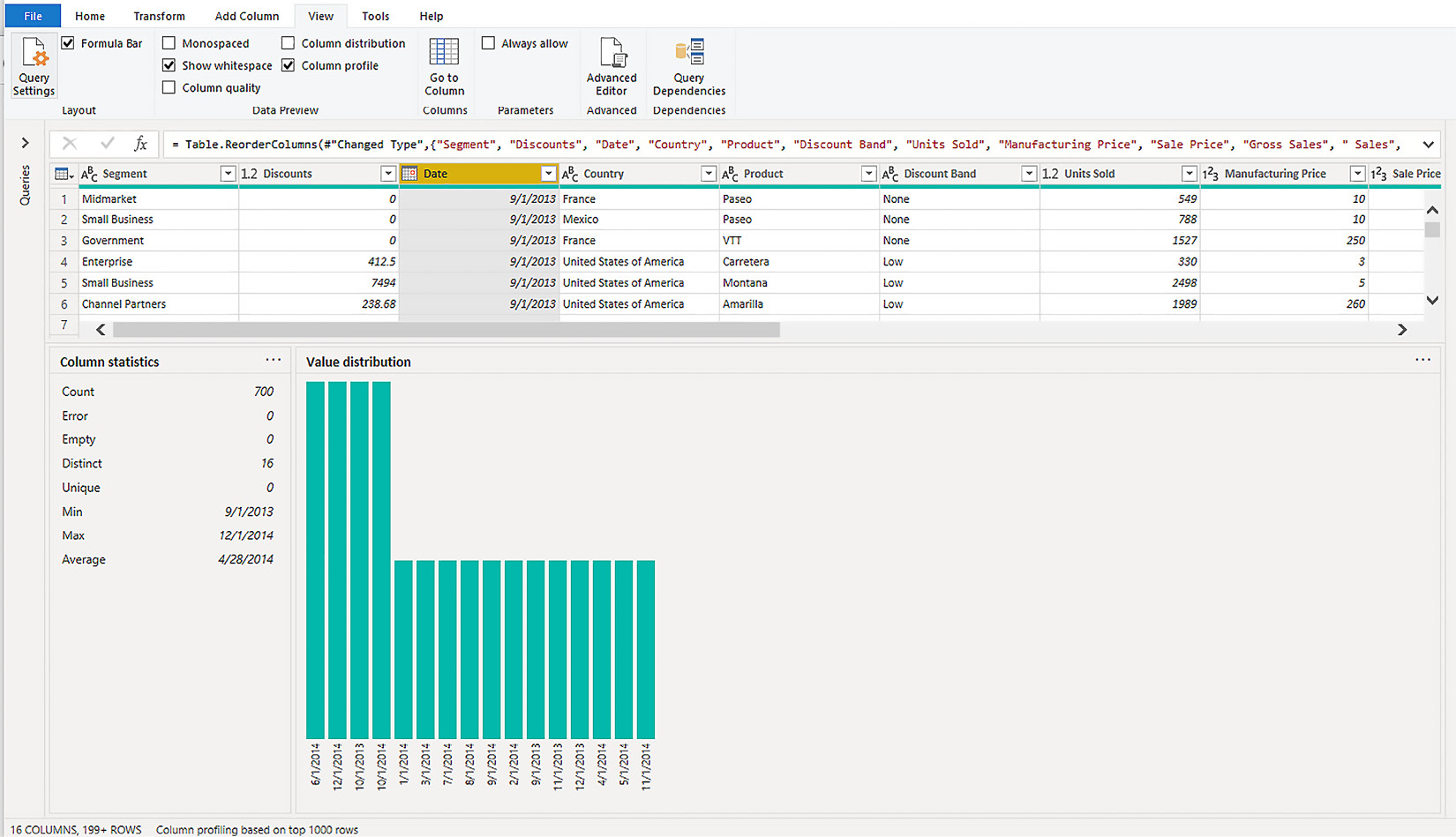The height and width of the screenshot is (837, 1456).
Task: Open Query Settings pane
Action: [x=34, y=66]
